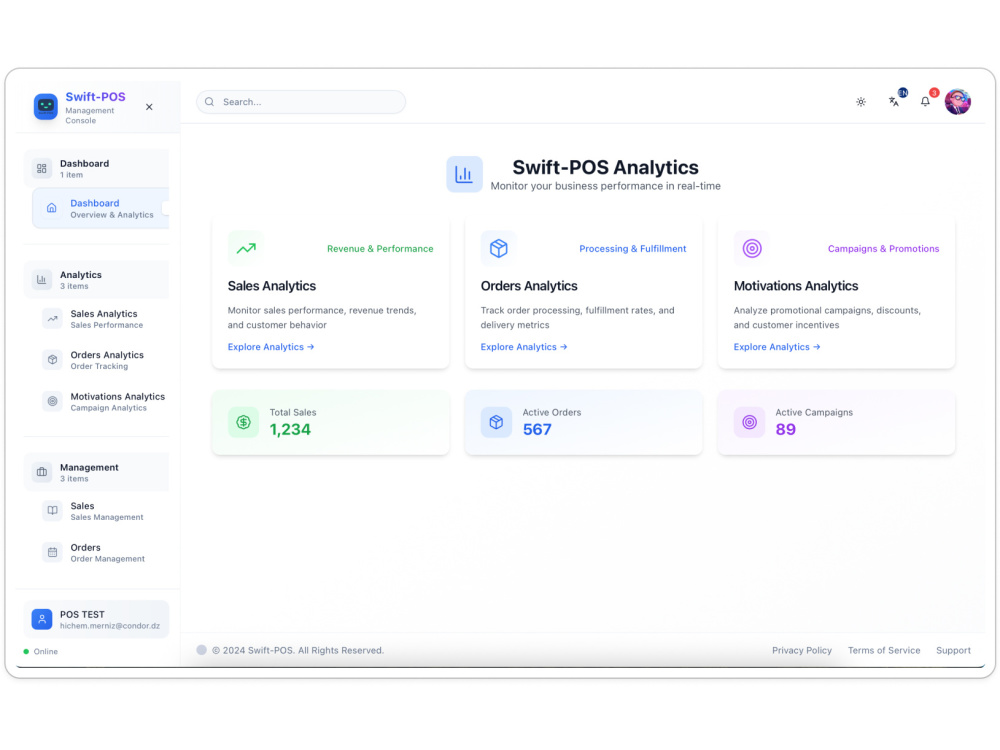Click the blue cube icon on Orders Analytics card

click(499, 247)
